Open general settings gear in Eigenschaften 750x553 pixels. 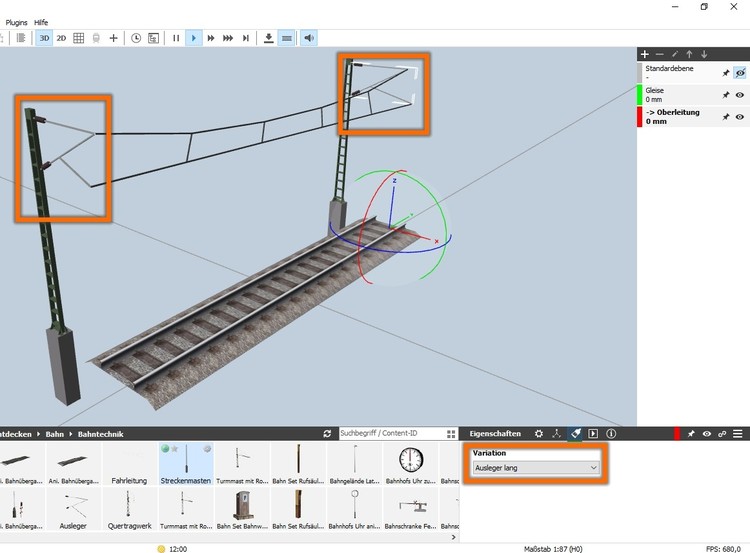coord(539,434)
